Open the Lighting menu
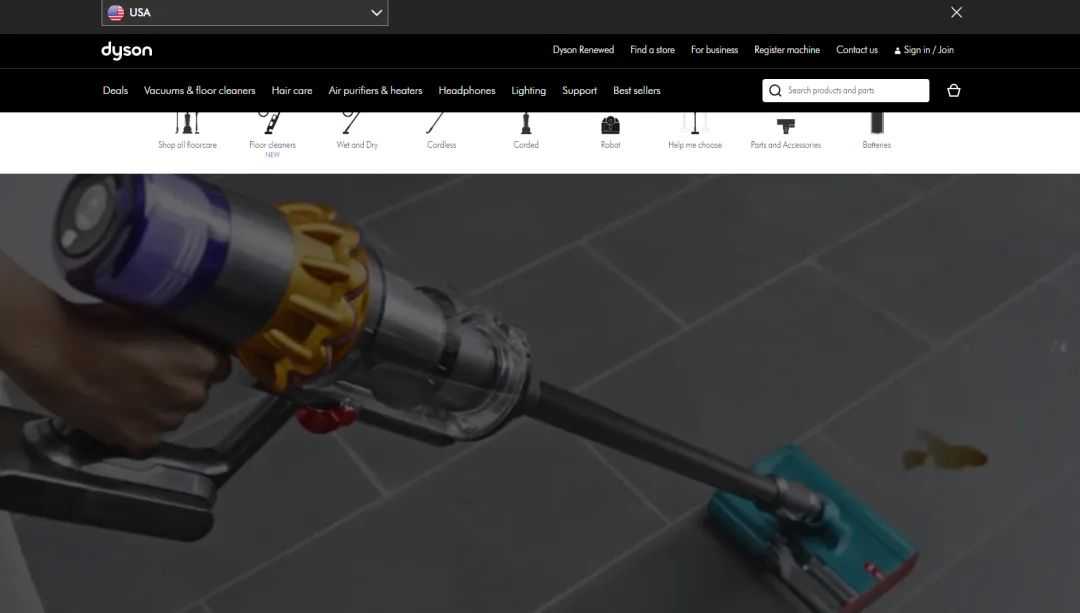Image resolution: width=1080 pixels, height=613 pixels. tap(528, 90)
